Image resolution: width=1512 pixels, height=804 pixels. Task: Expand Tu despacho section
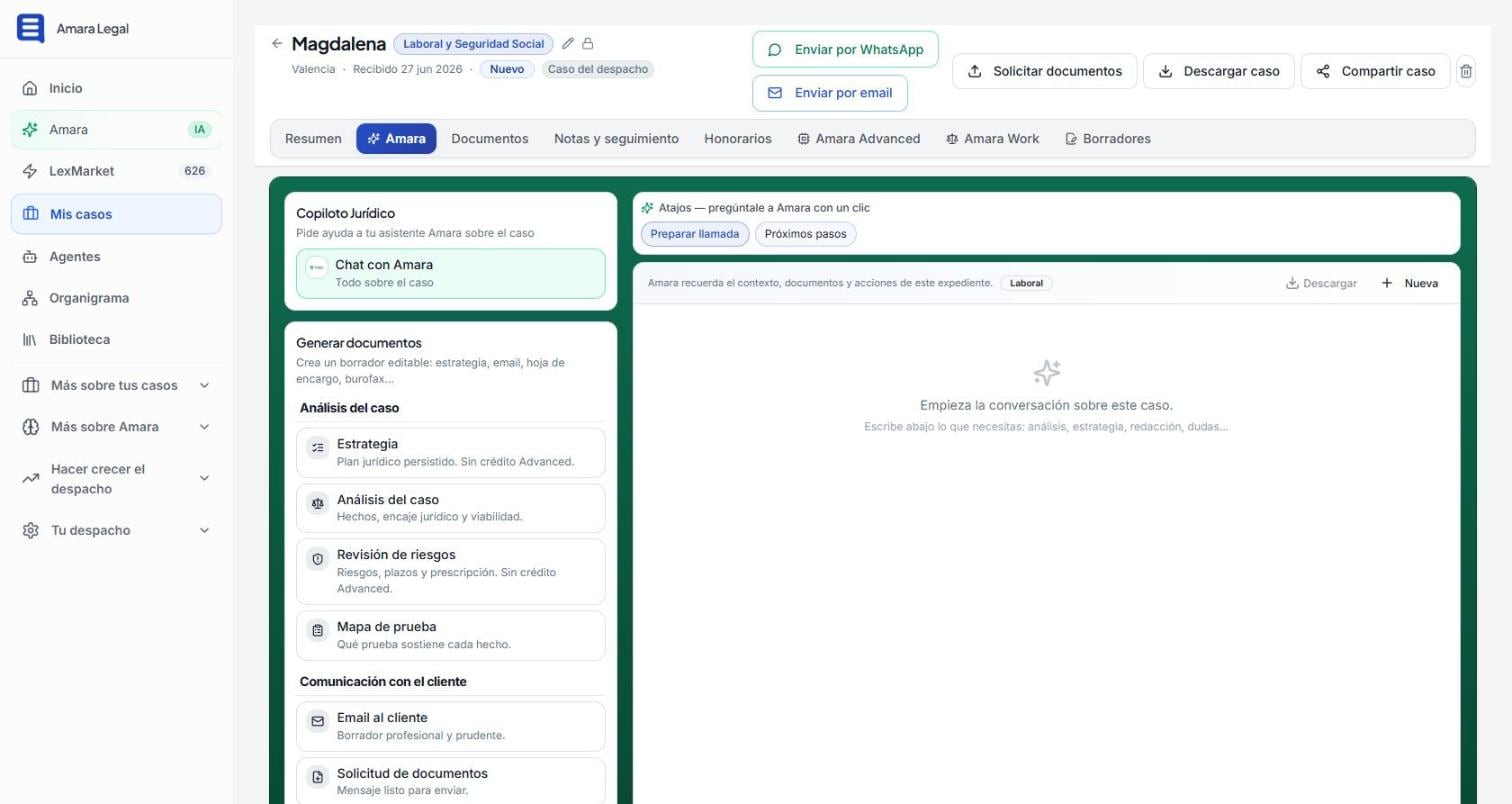116,531
